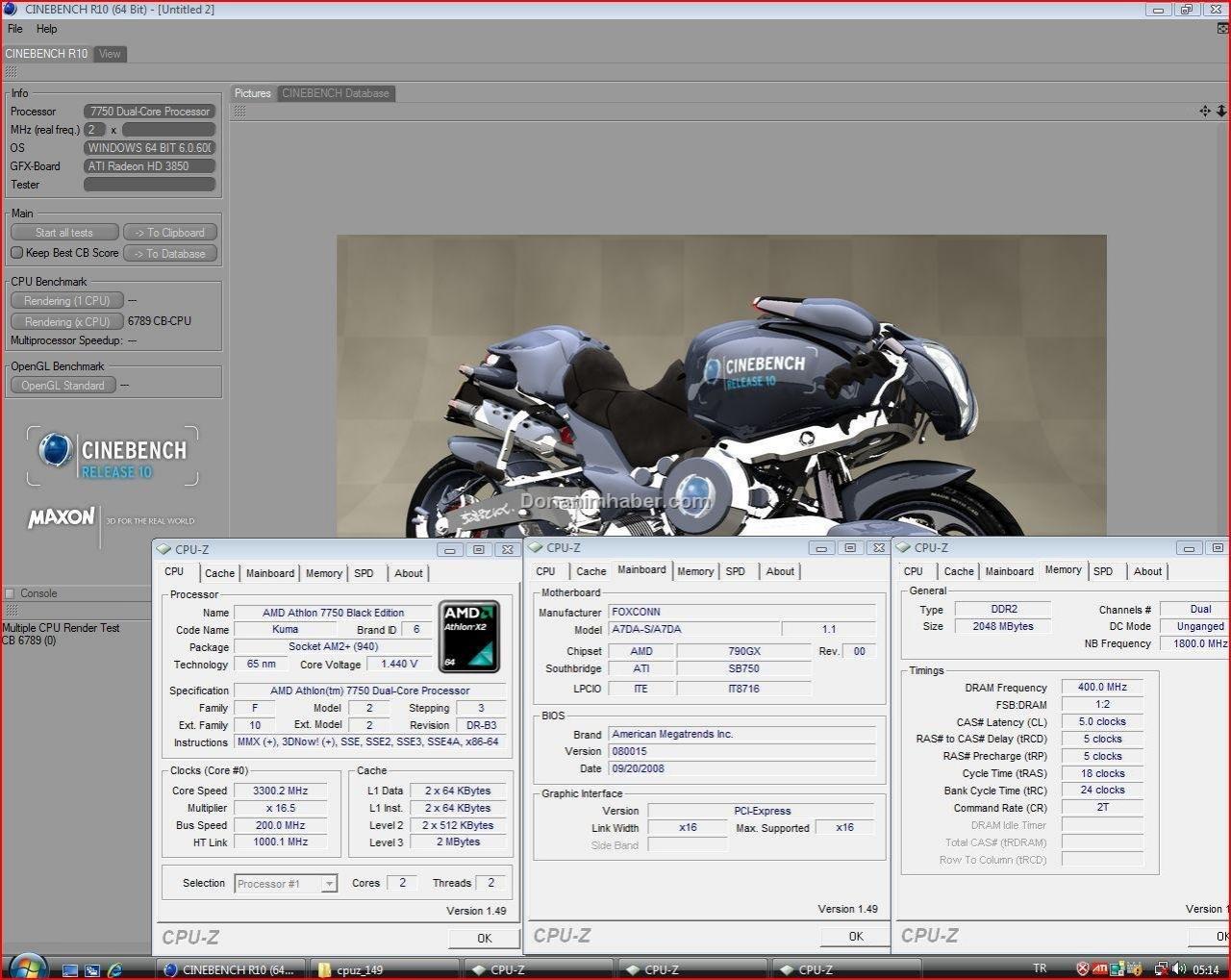Toggle the Console checkbox
Viewport: 1231px width, 980px height.
tap(10, 593)
